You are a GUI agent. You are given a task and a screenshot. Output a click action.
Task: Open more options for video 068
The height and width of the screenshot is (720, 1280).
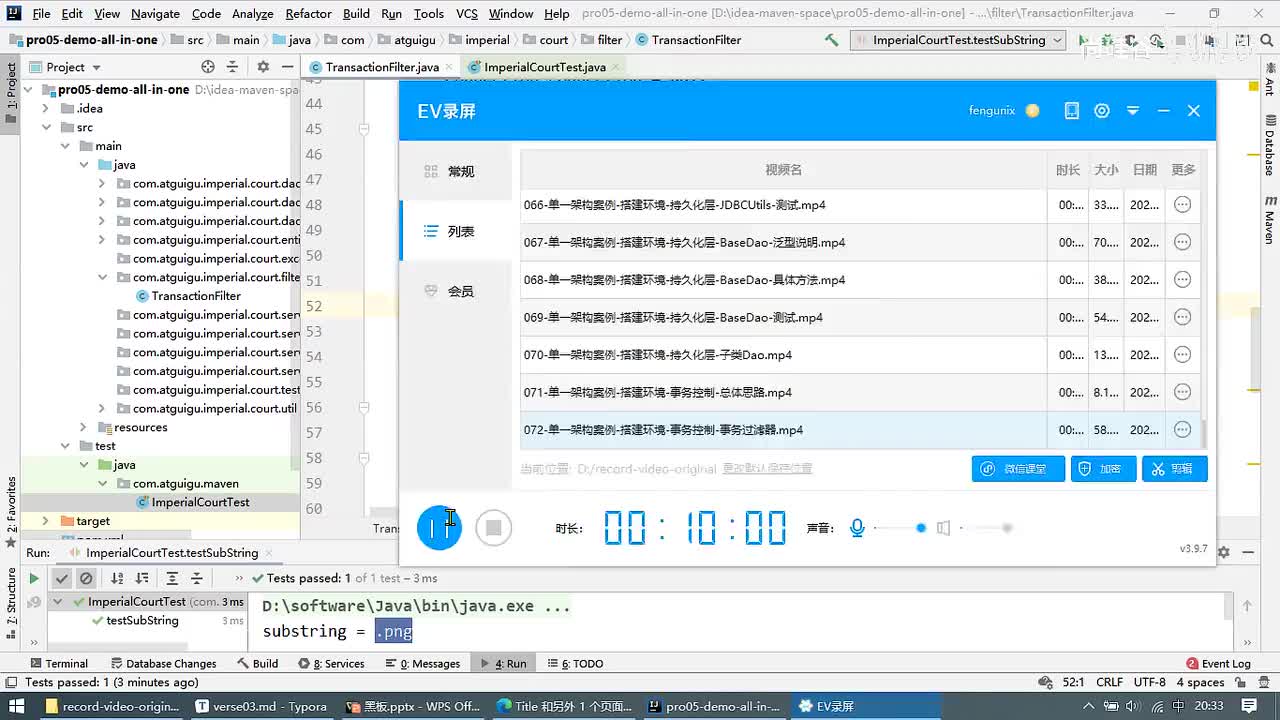(x=1182, y=280)
